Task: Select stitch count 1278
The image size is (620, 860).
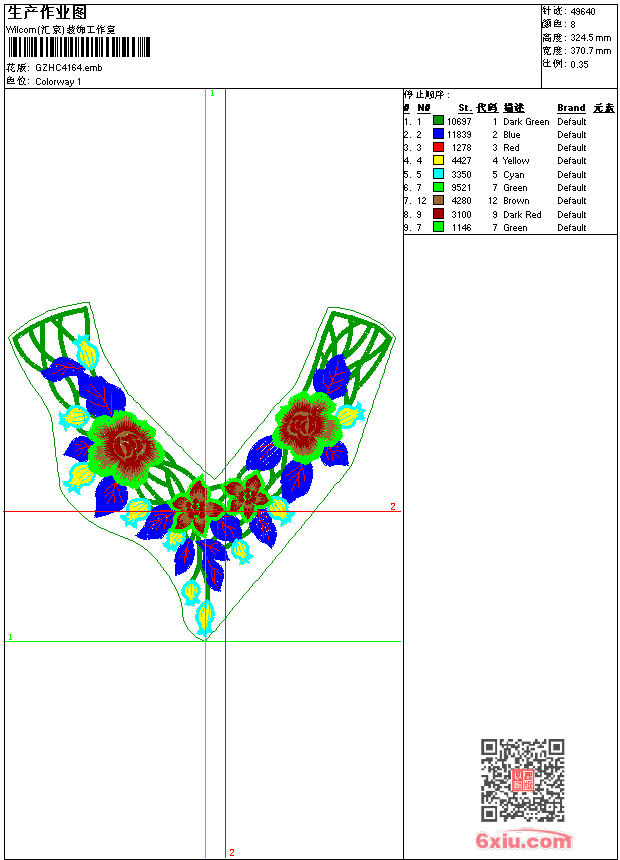Action: click(x=461, y=148)
